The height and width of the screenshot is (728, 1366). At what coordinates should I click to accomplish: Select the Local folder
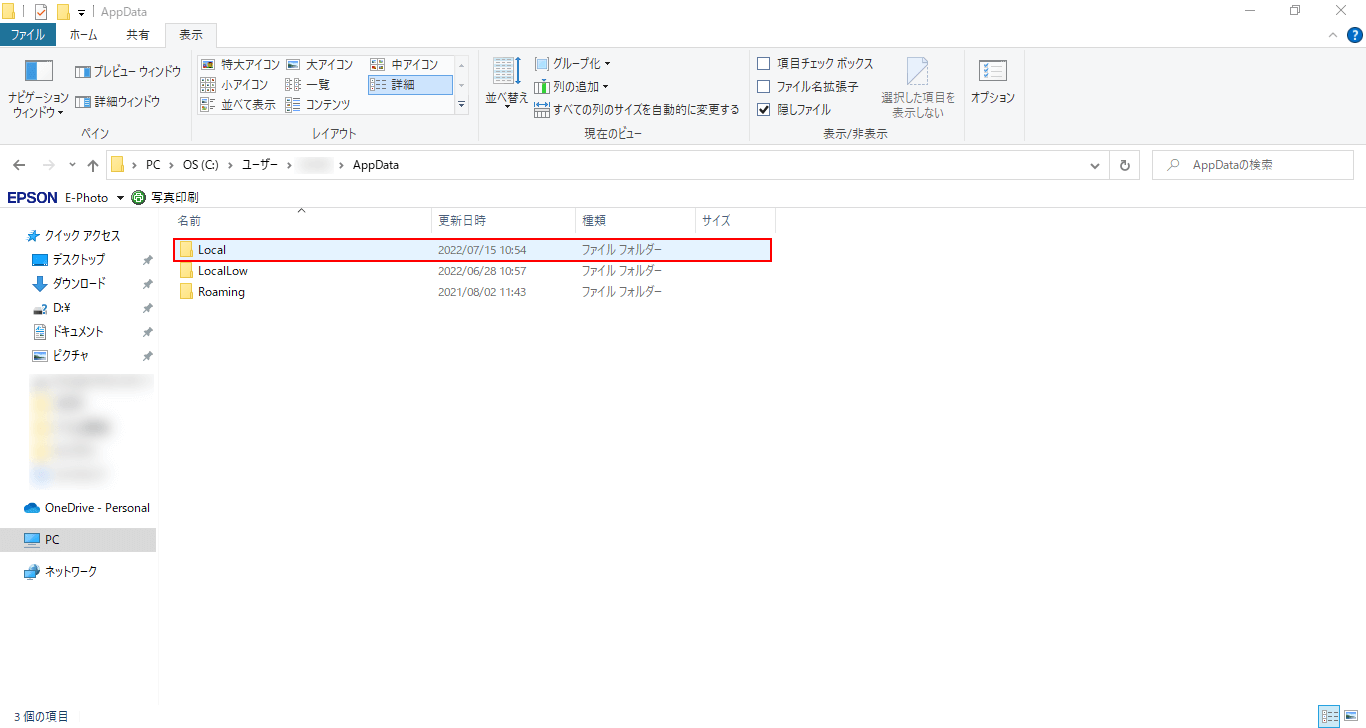(x=472, y=250)
